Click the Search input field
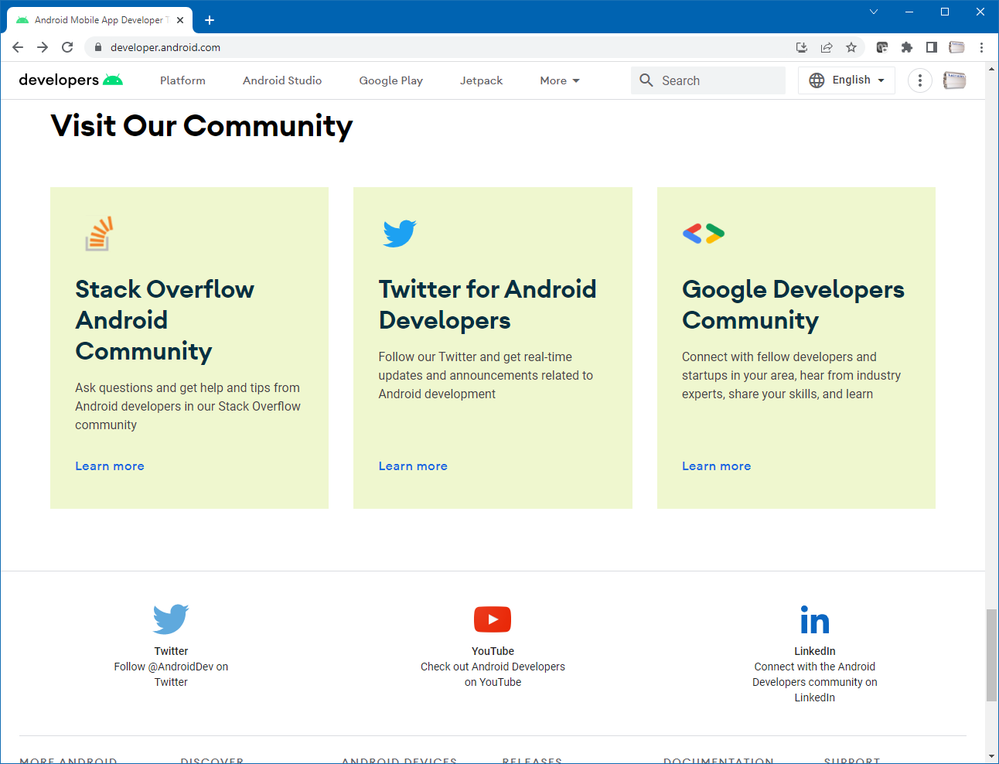 point(708,80)
